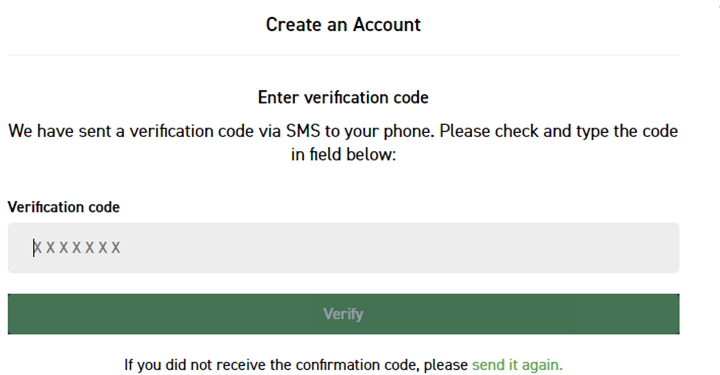Viewport: 720px width, 375px height.
Task: Click the "Create an Account" heading
Action: (x=343, y=24)
